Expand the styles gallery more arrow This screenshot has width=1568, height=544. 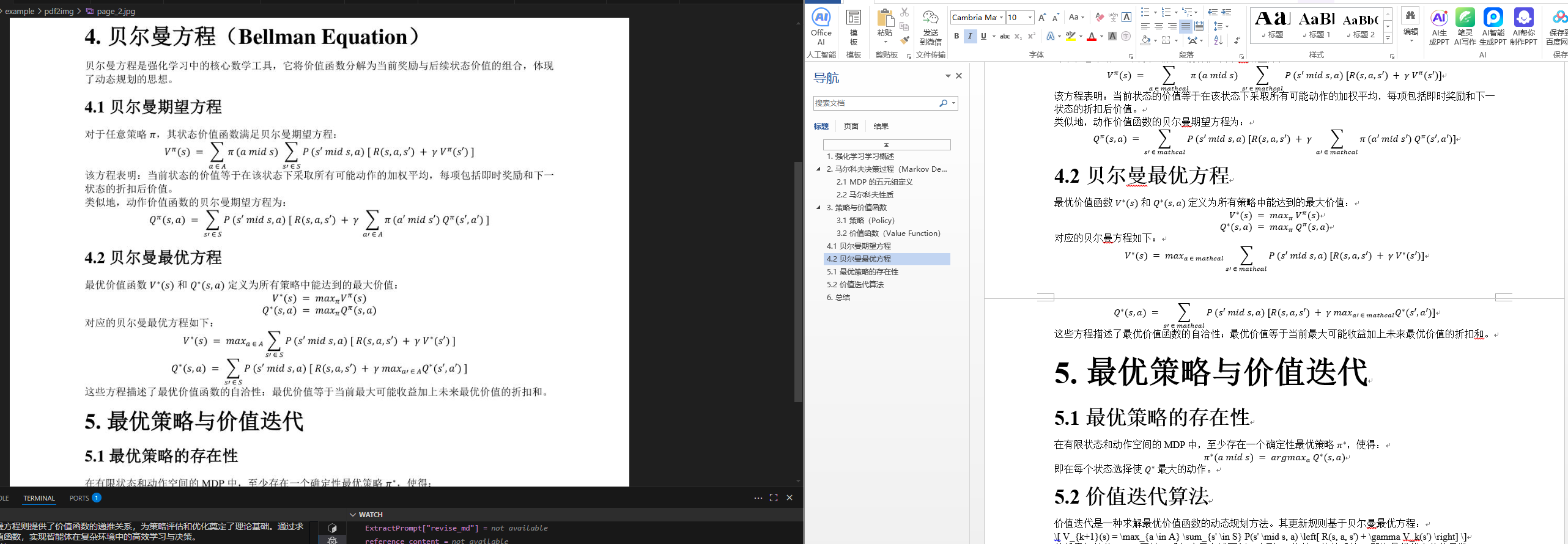coord(1388,39)
